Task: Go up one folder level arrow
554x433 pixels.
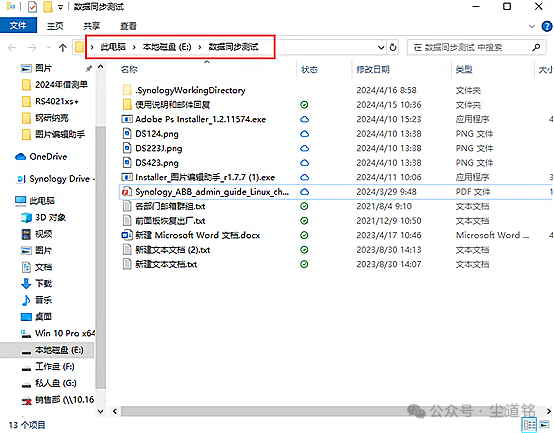Action: click(63, 48)
